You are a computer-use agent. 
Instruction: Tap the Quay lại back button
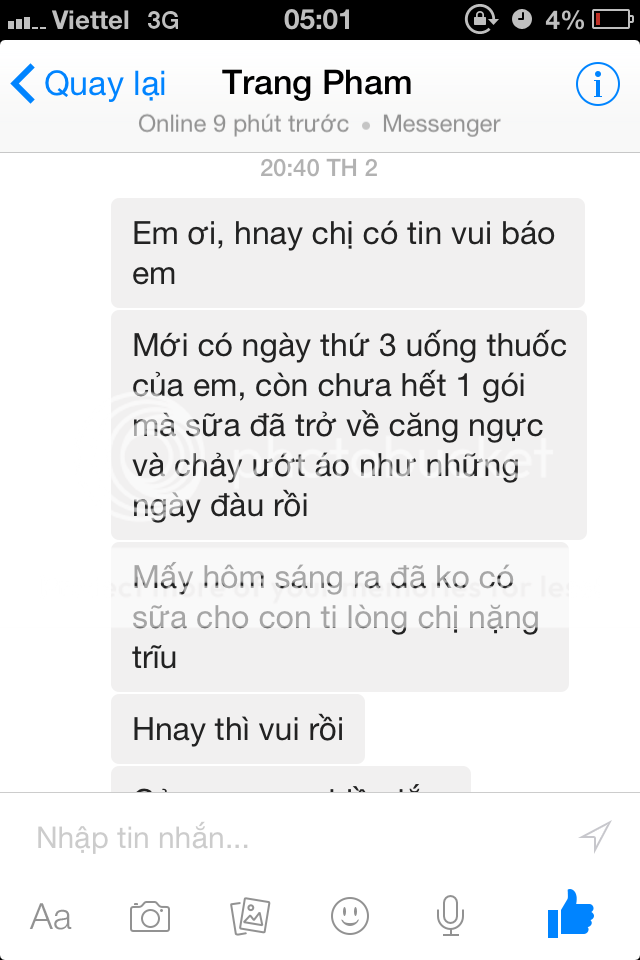point(88,84)
